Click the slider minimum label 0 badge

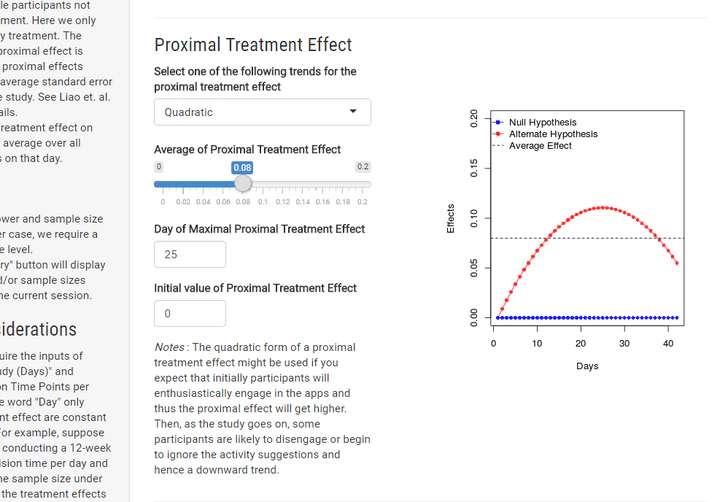pyautogui.click(x=158, y=167)
